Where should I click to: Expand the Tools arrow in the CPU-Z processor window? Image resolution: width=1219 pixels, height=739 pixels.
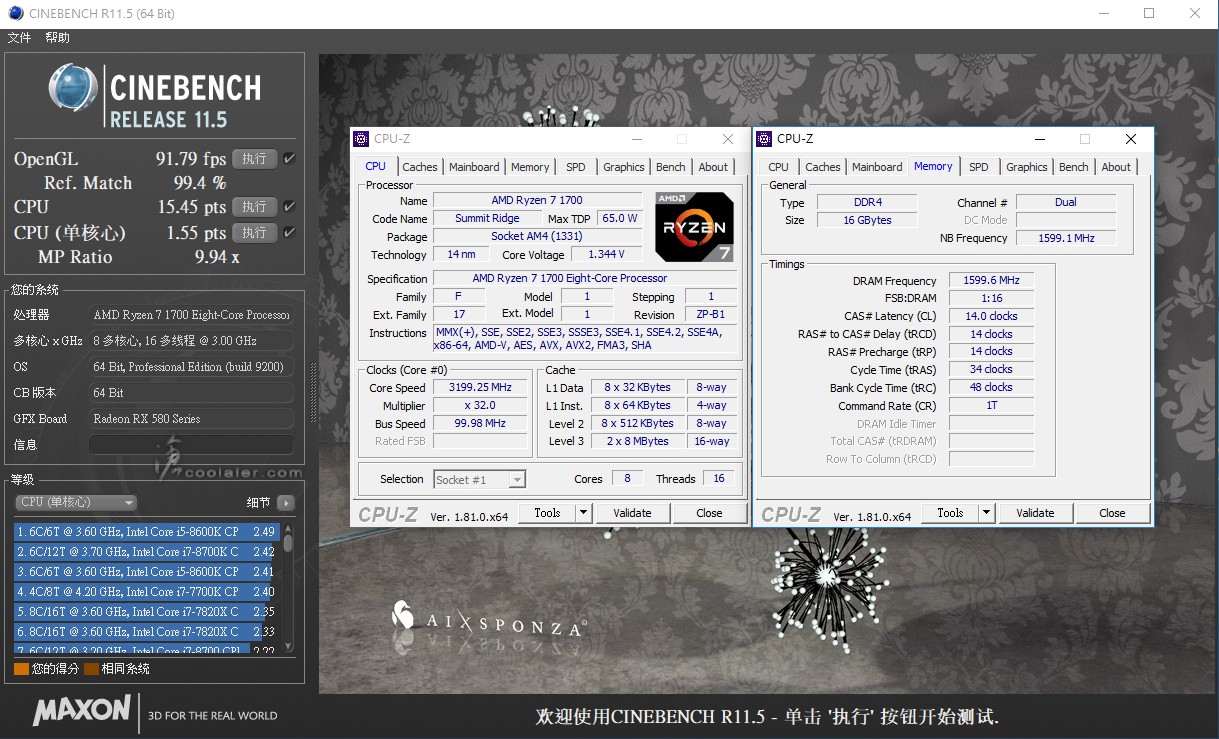(584, 513)
